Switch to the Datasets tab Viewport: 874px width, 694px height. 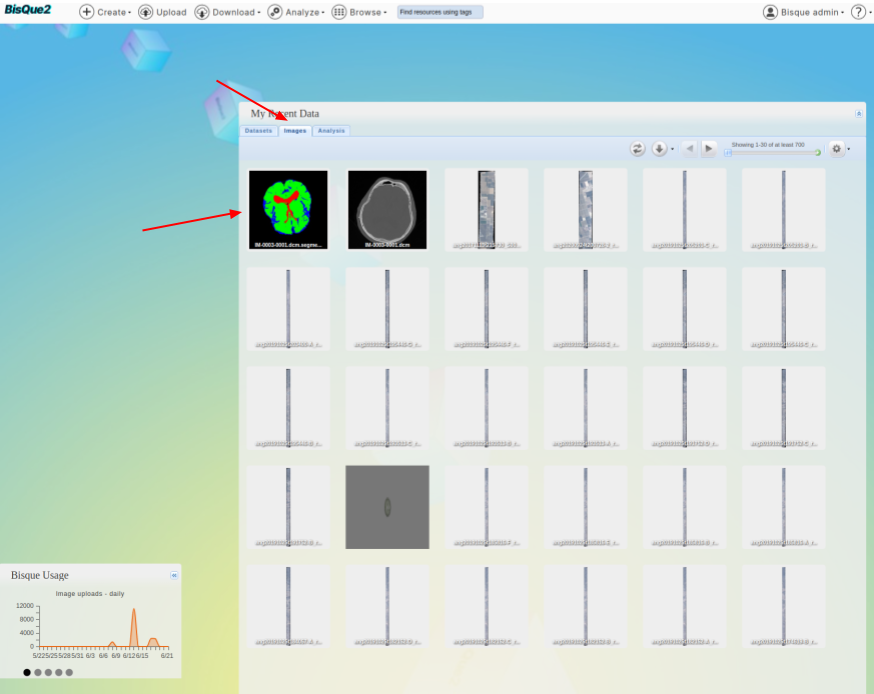coord(258,131)
